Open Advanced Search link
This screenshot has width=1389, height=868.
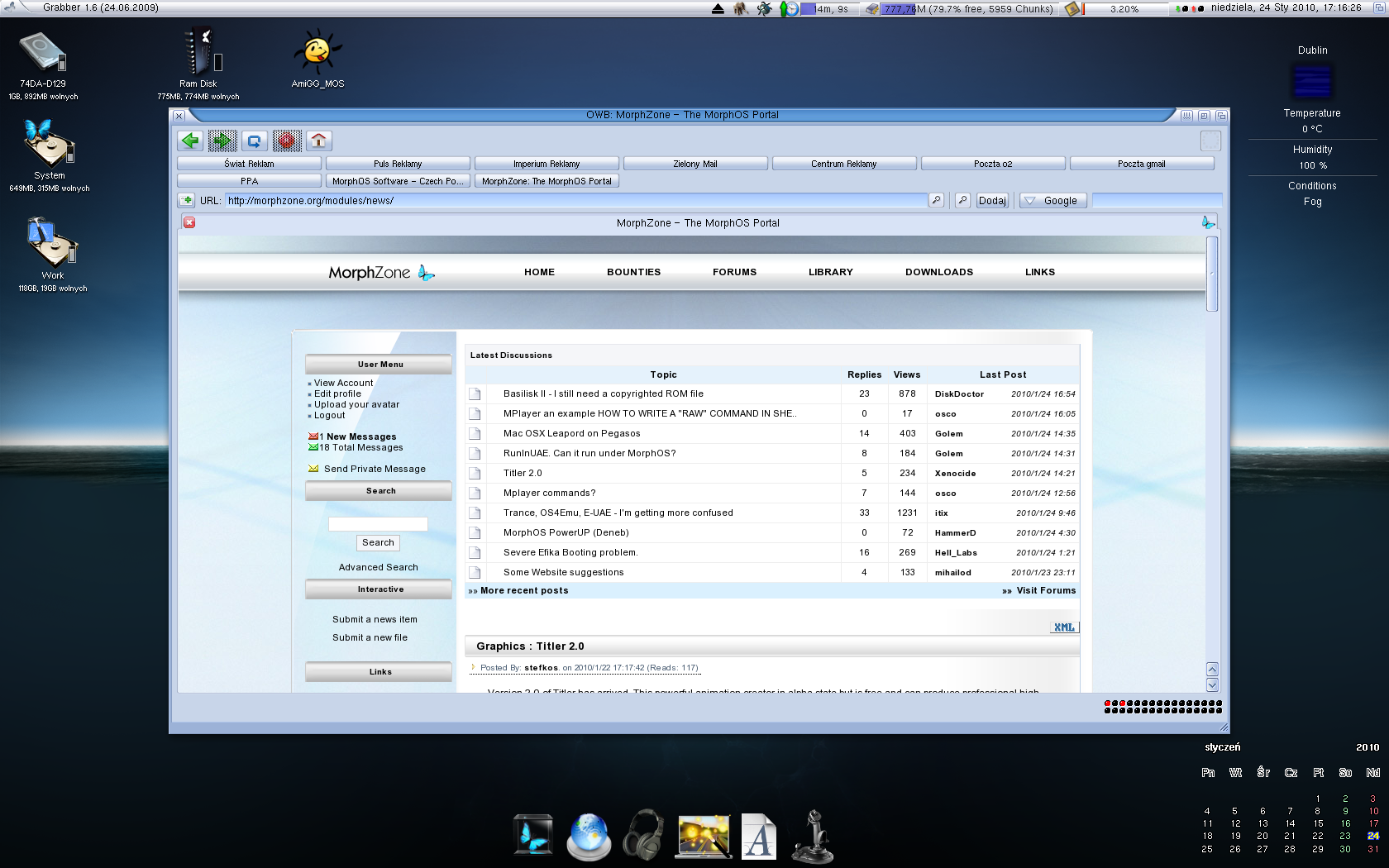pyautogui.click(x=378, y=567)
